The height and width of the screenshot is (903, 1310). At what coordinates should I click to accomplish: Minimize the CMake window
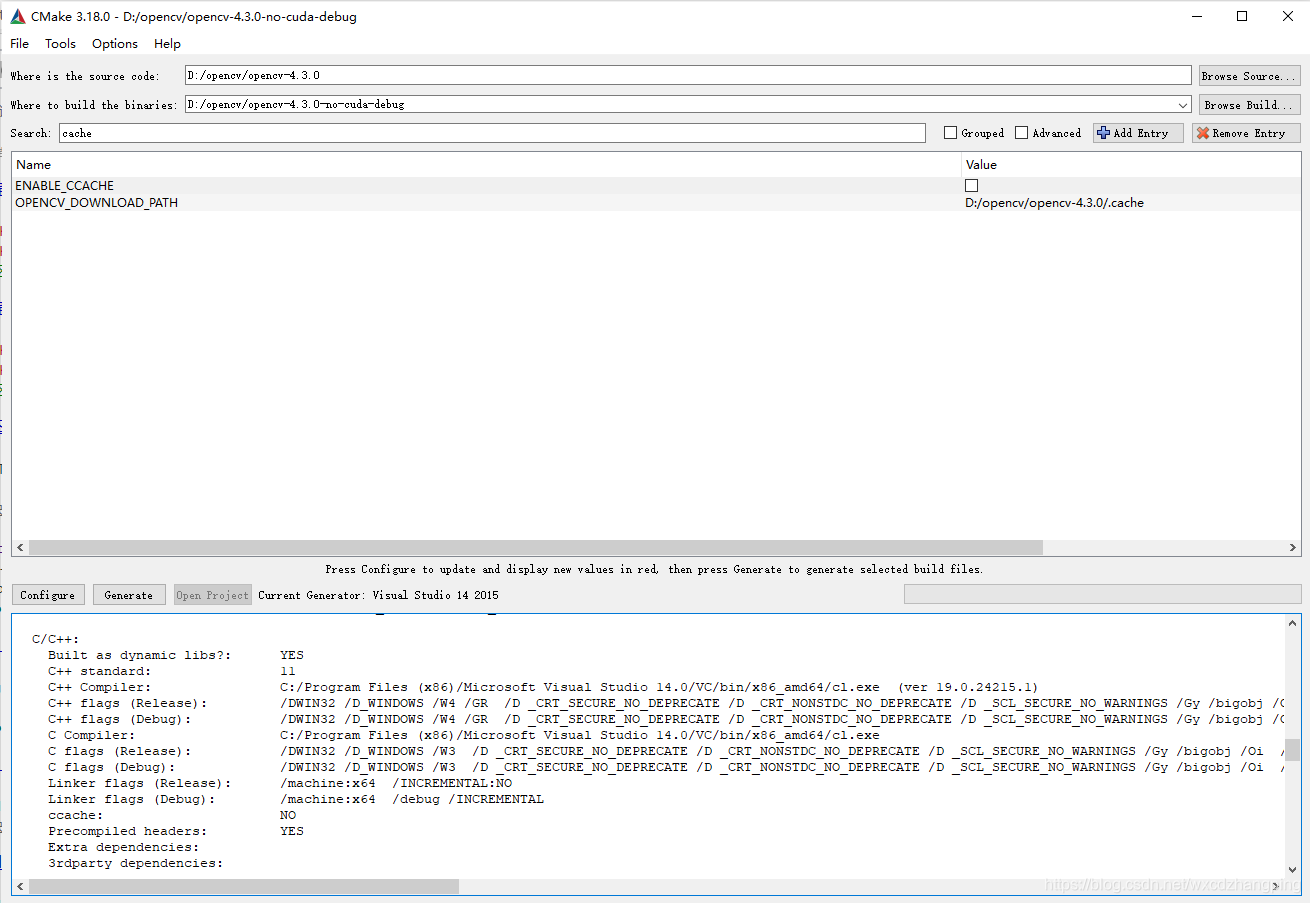pos(1196,16)
